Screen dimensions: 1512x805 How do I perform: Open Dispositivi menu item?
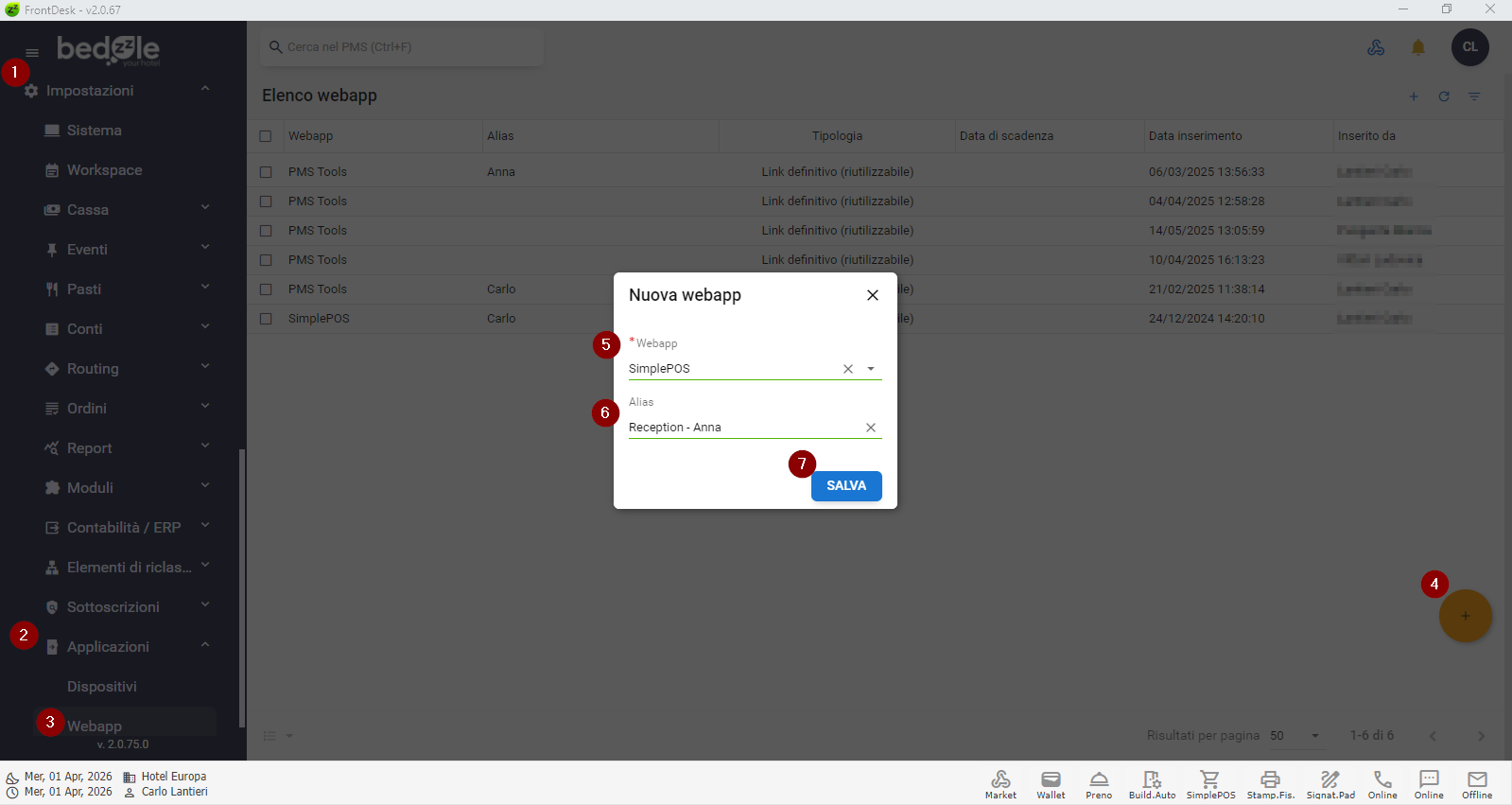(102, 687)
